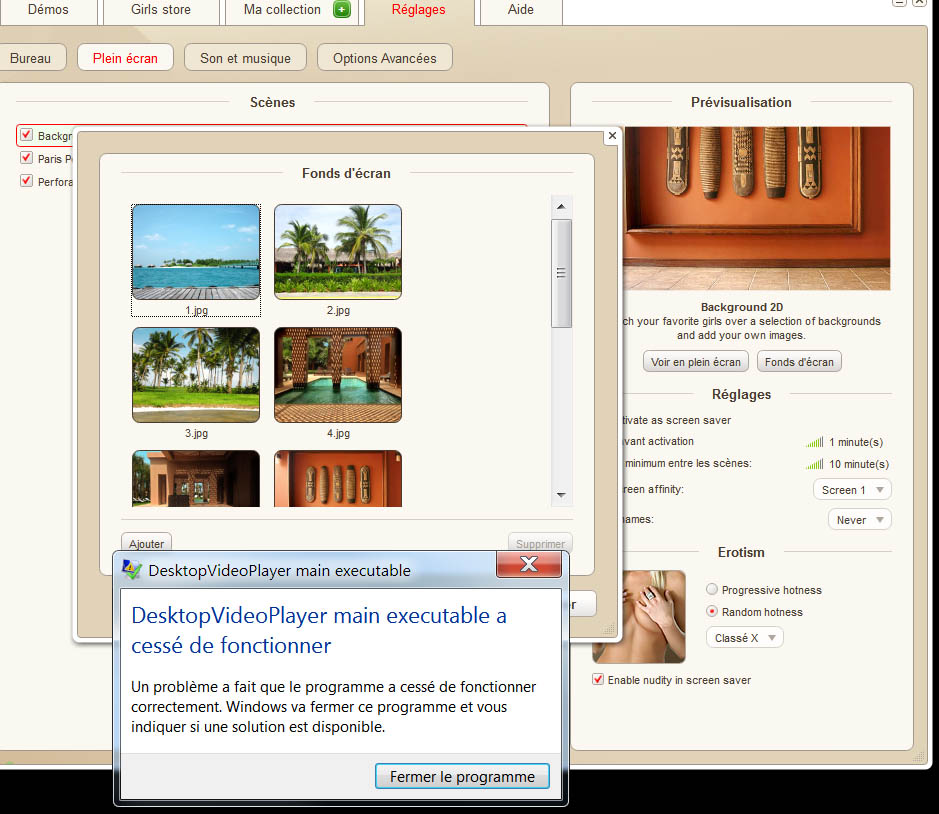Click the warning icon in the error dialog title bar

pos(132,570)
